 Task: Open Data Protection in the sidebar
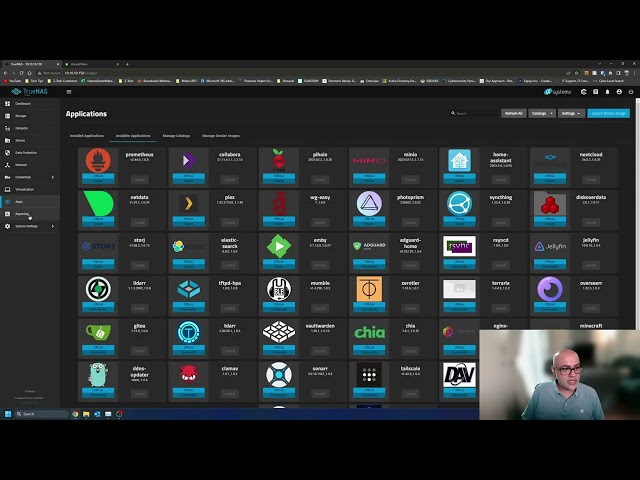coord(30,153)
